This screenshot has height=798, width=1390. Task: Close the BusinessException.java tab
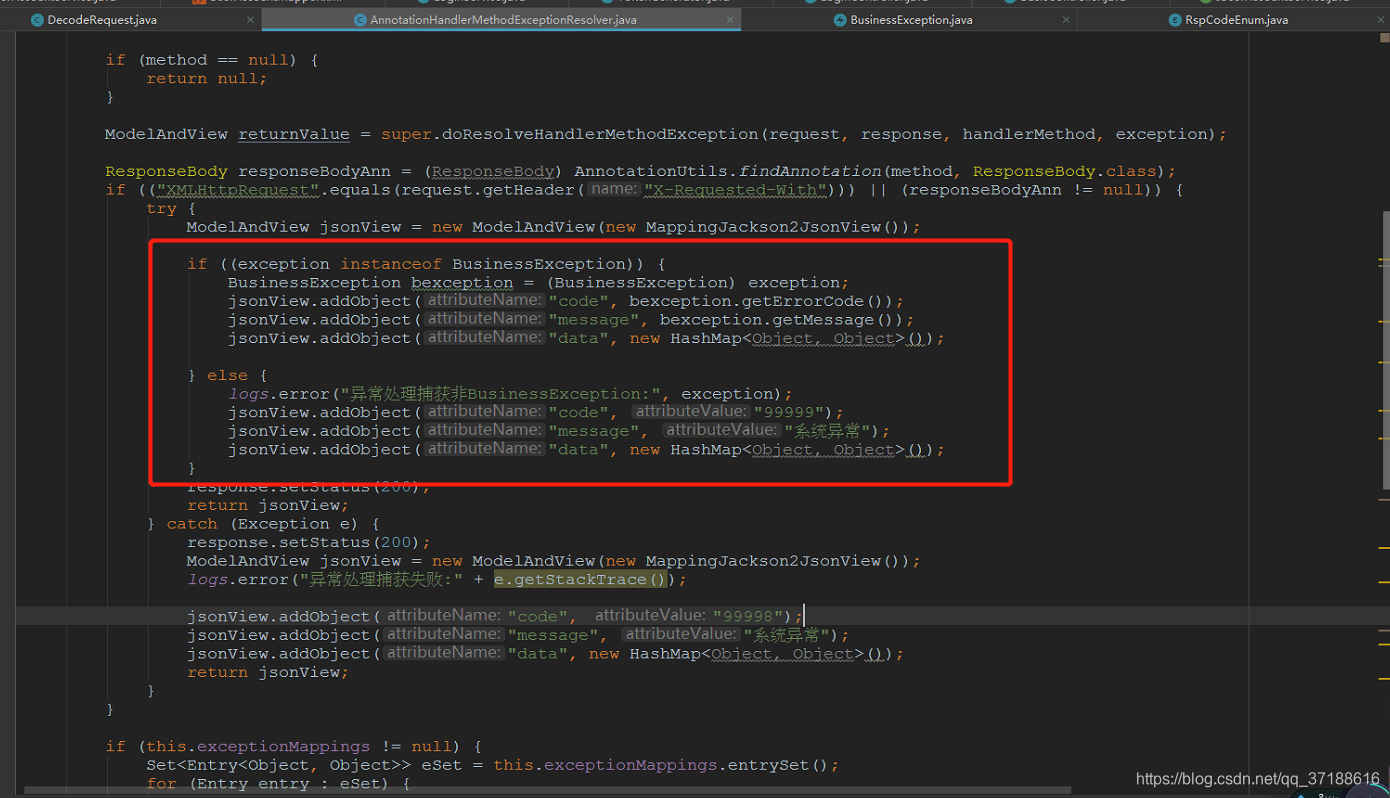tap(1066, 19)
